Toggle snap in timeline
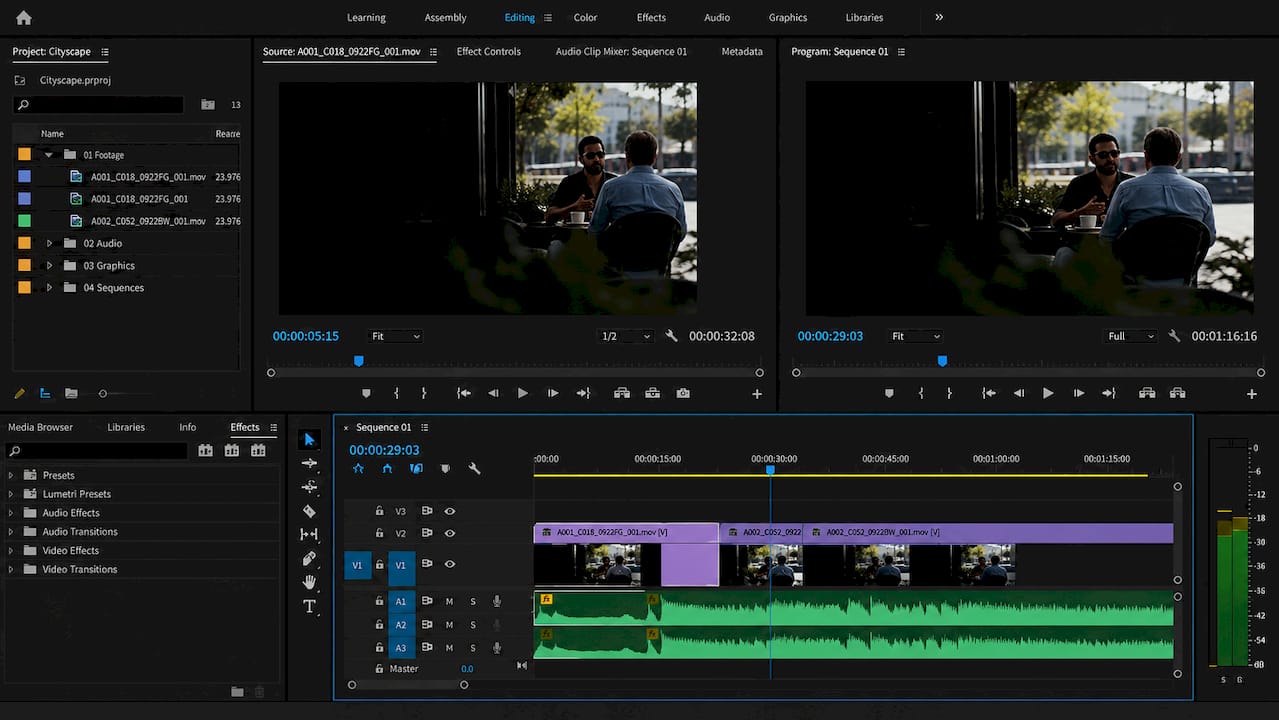This screenshot has height=720, width=1279. pyautogui.click(x=387, y=468)
